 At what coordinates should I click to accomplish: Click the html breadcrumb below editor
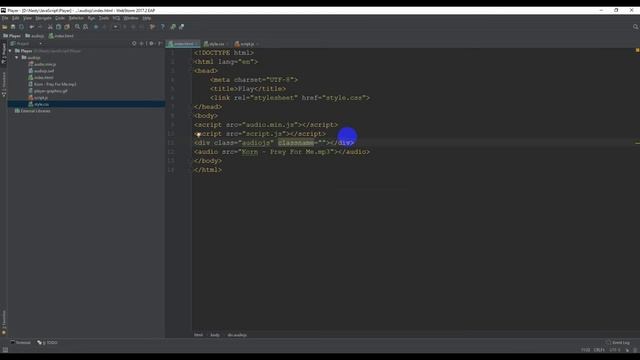click(198, 335)
